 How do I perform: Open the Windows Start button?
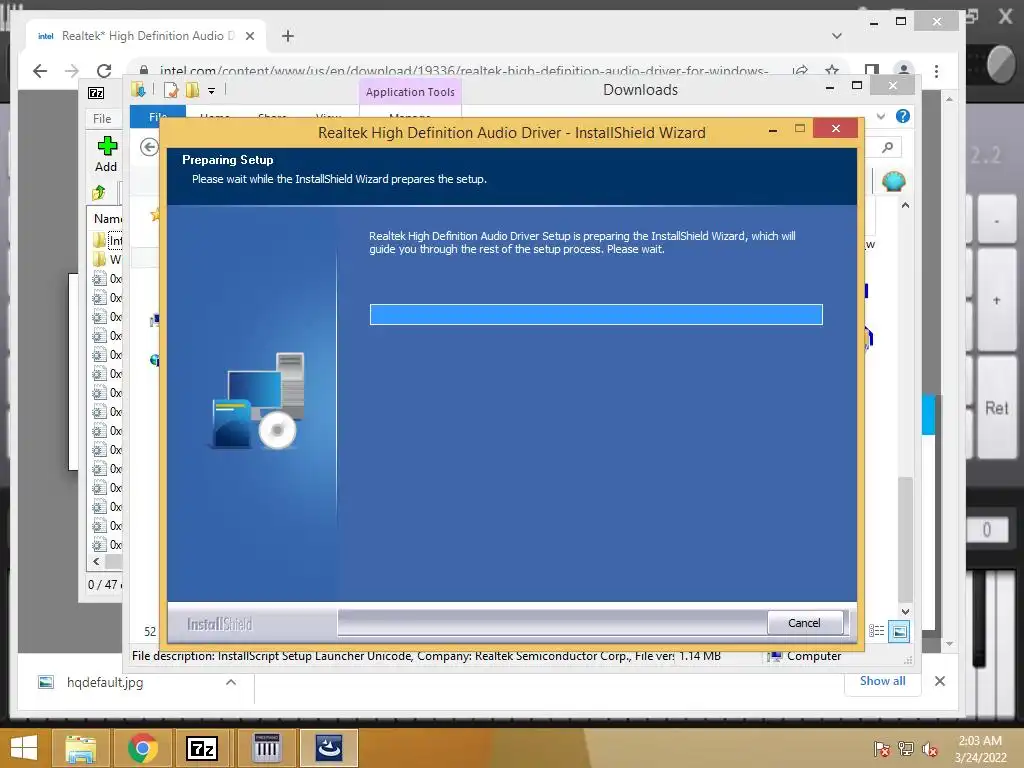[x=24, y=748]
